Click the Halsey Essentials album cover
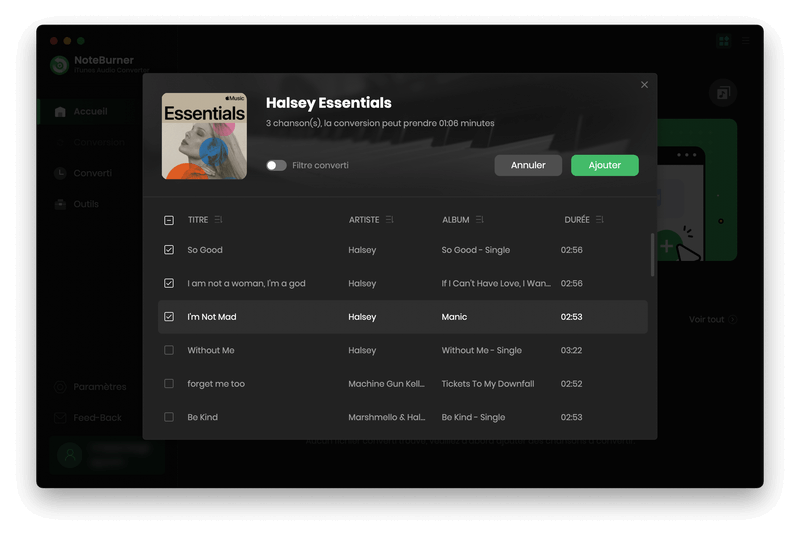This screenshot has height=536, width=800. [x=204, y=136]
